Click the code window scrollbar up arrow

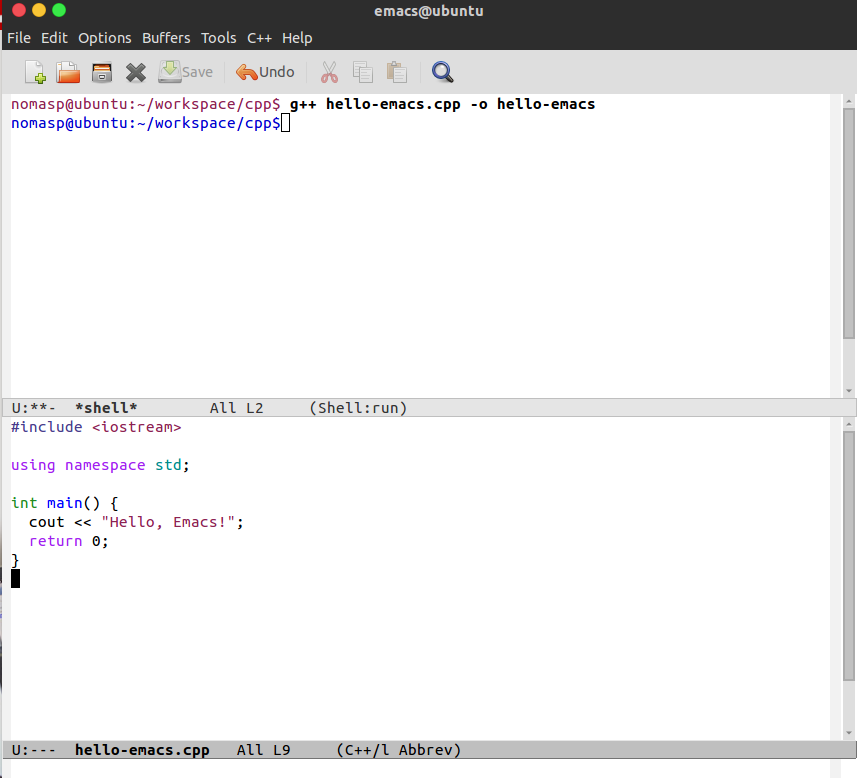(x=849, y=424)
